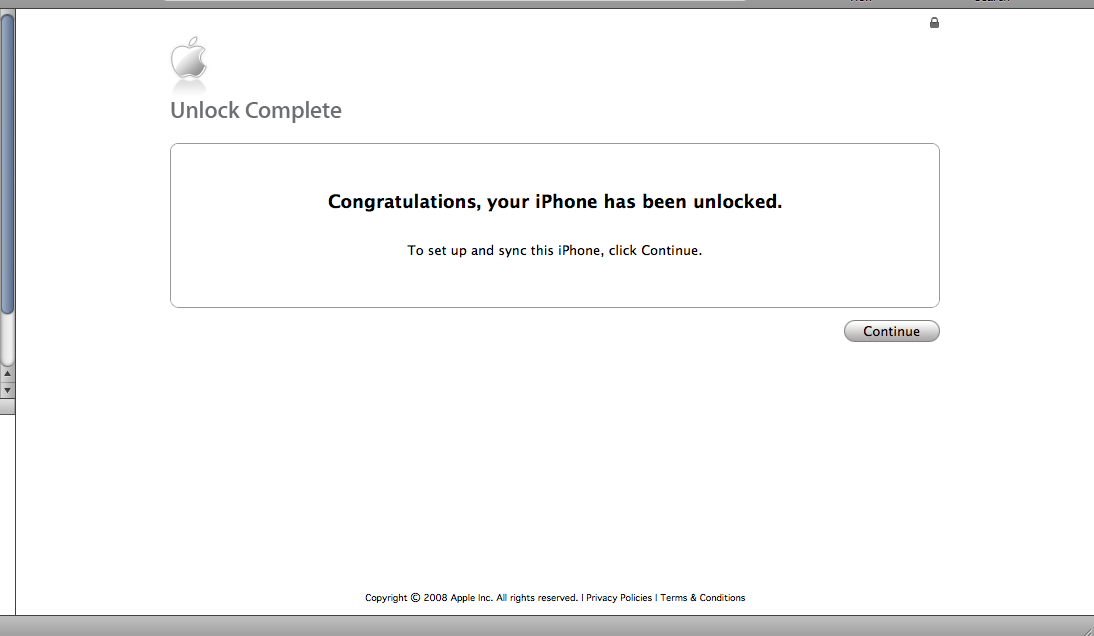Screen dimensions: 1094x636
Task: Click the Copyright 2008 Apple Inc. text
Action: (x=471, y=598)
